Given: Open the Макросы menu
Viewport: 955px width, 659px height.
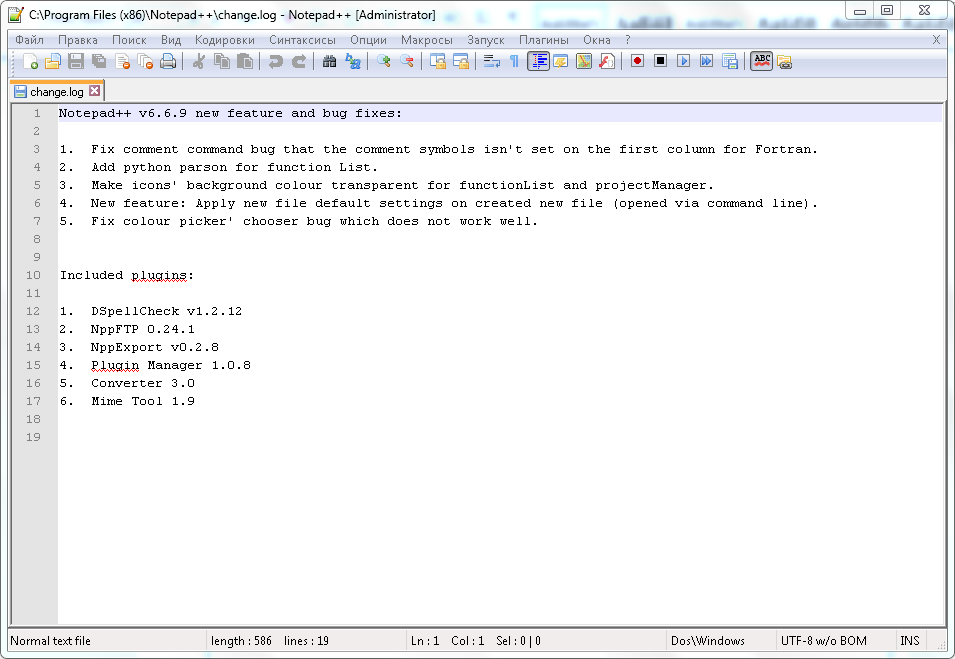Looking at the screenshot, I should pos(427,40).
